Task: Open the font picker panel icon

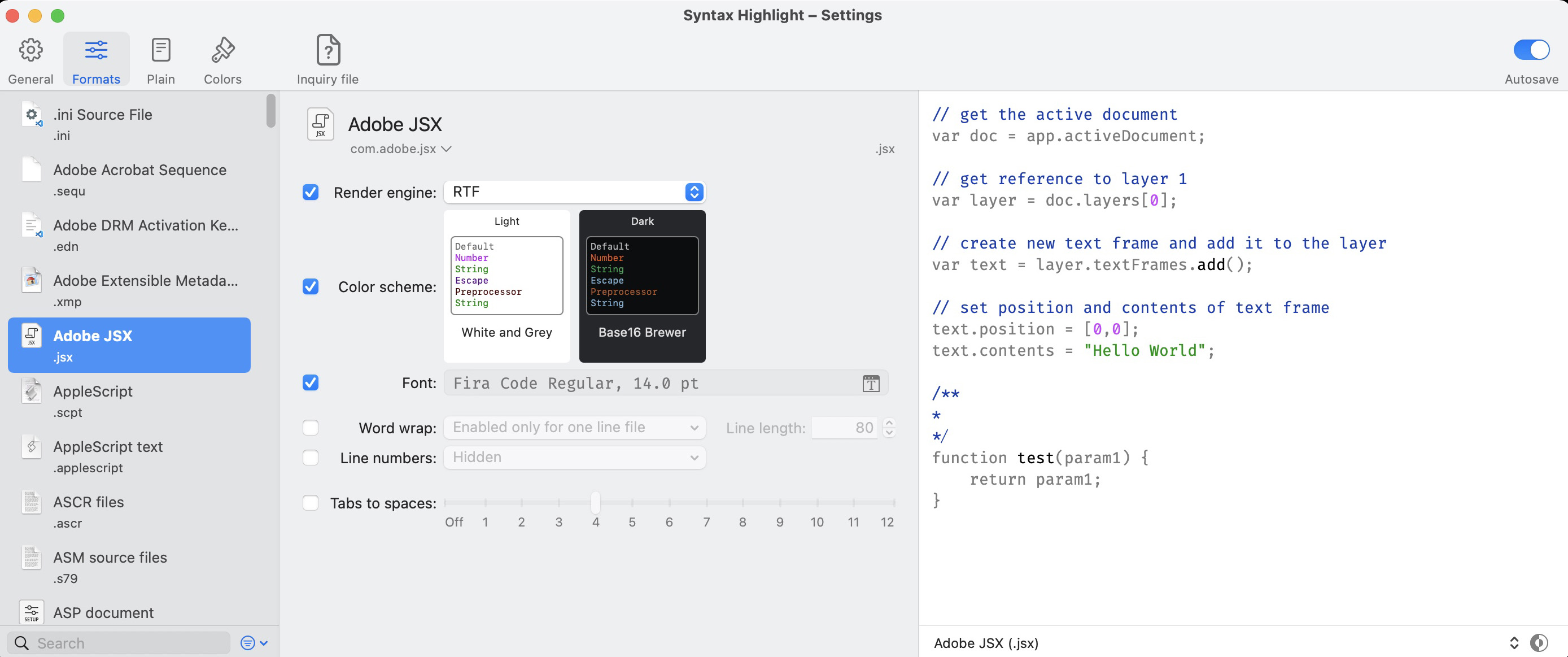Action: coord(871,383)
